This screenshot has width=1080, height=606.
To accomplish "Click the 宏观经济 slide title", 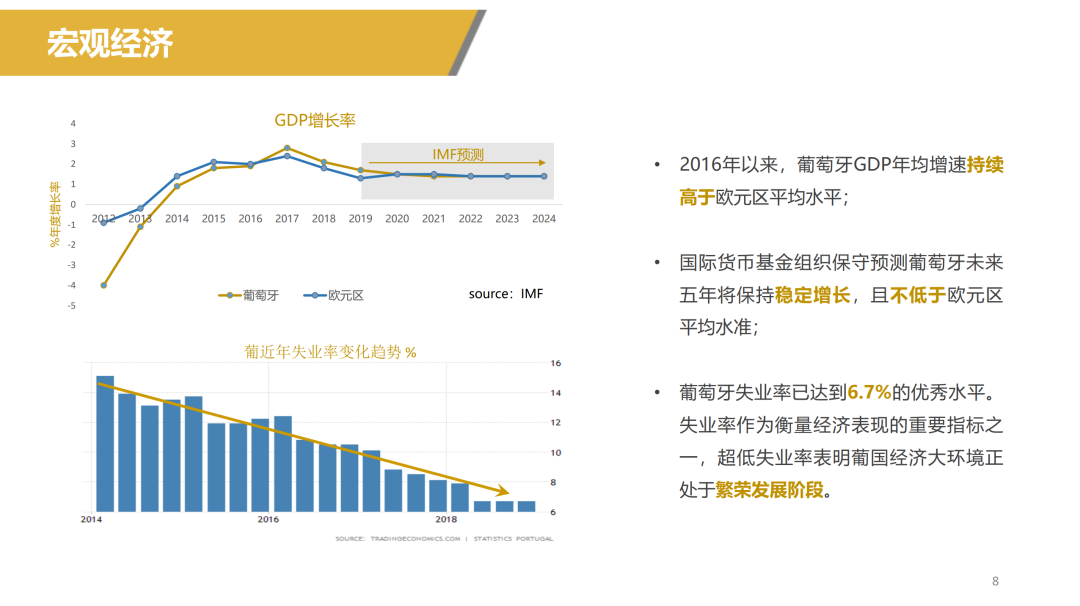I will (111, 44).
